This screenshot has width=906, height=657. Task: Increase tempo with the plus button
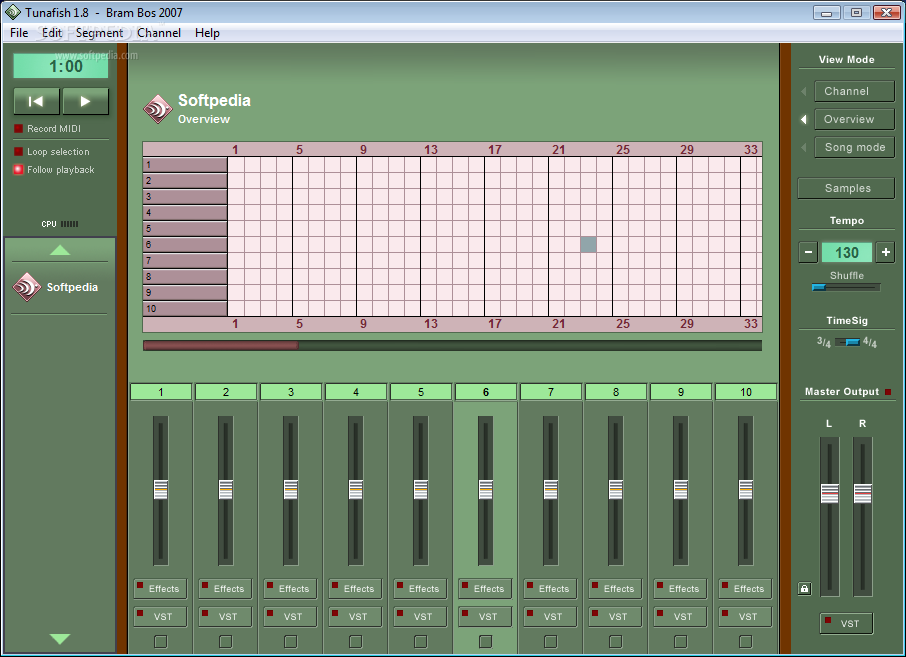coord(885,253)
